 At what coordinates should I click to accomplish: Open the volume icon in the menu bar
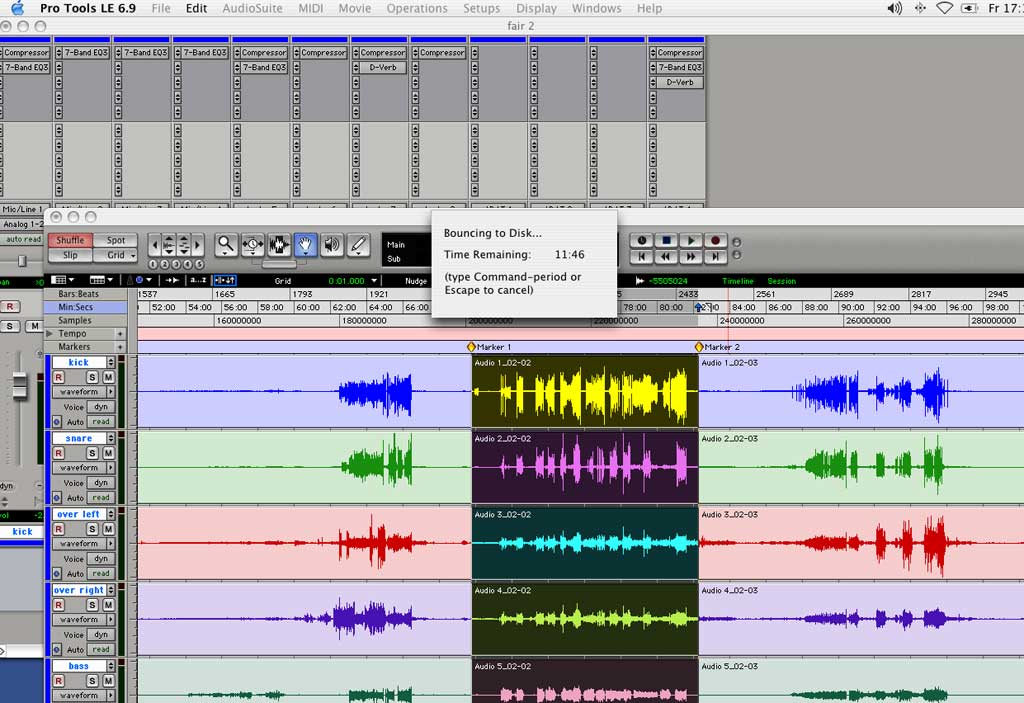[x=894, y=8]
